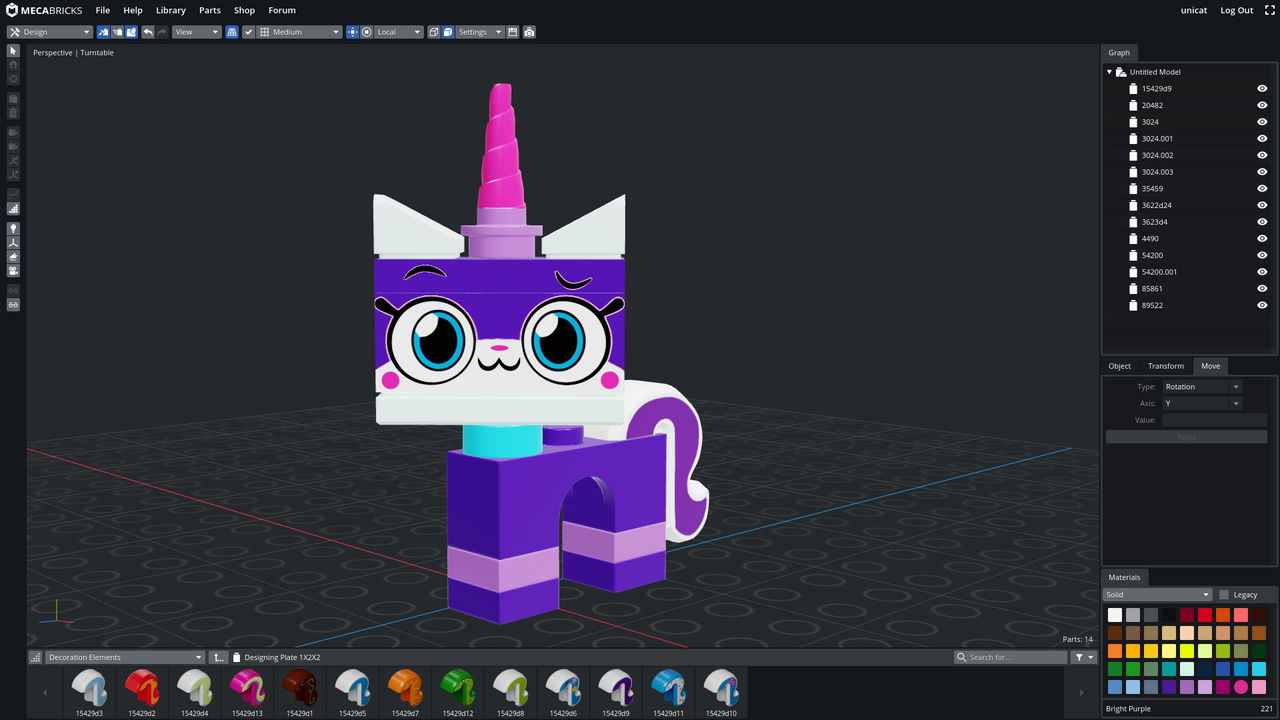Open the Axis dropdown in the Move panel
Viewport: 1280px width, 720px height.
pos(1202,403)
